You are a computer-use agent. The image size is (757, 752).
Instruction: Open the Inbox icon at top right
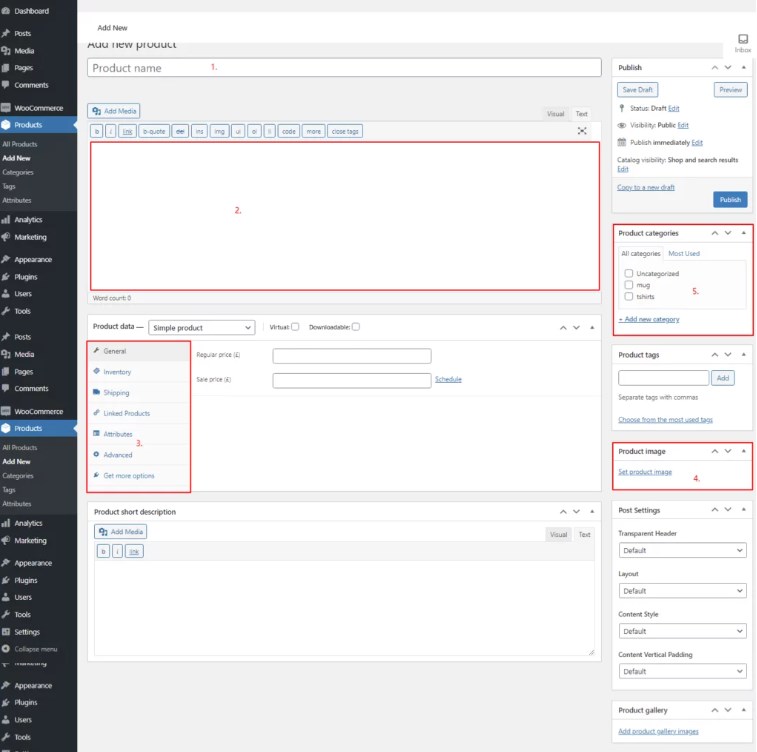click(x=742, y=39)
